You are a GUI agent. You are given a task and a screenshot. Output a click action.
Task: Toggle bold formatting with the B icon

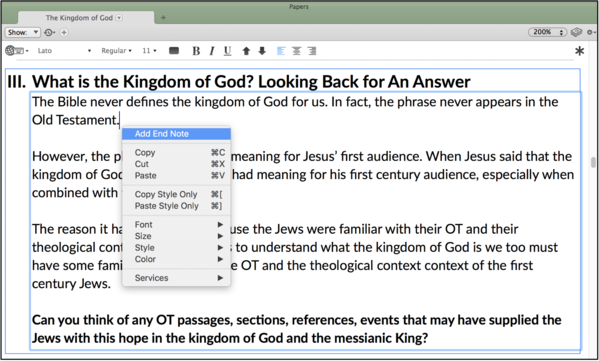click(x=196, y=51)
